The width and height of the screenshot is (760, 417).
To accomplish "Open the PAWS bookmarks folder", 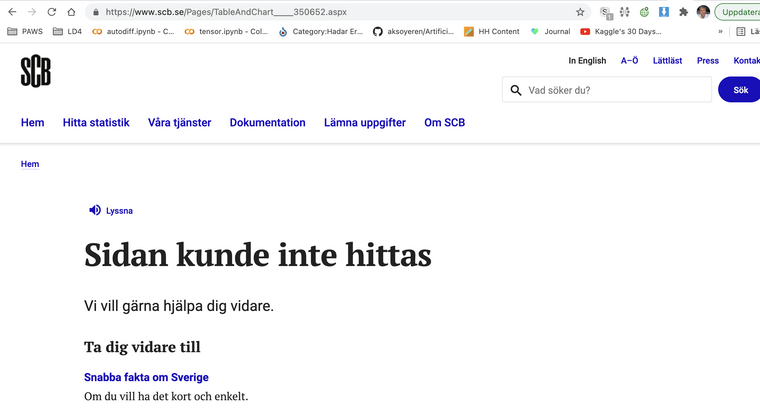I will click(25, 31).
